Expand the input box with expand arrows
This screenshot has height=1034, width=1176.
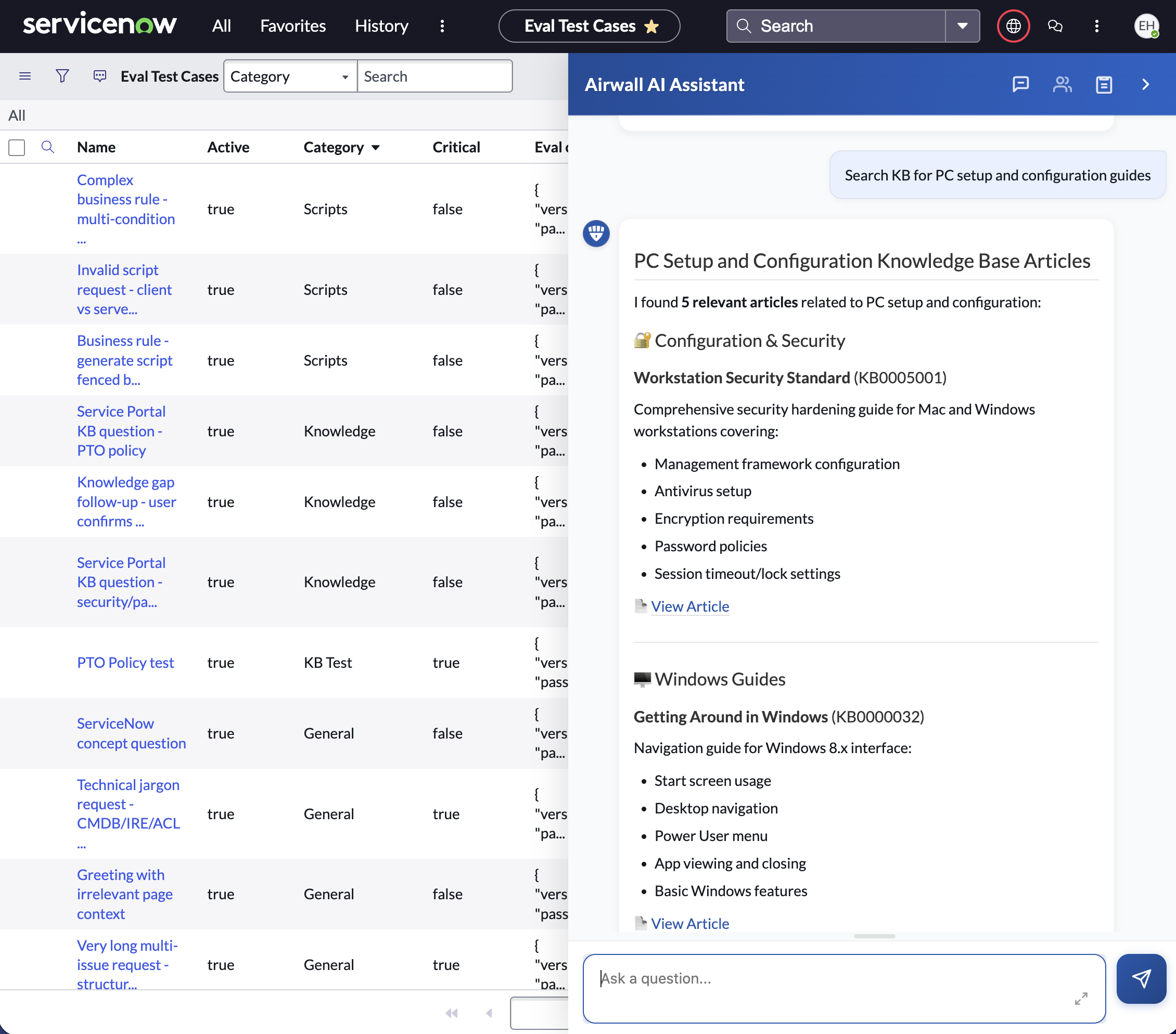1080,998
